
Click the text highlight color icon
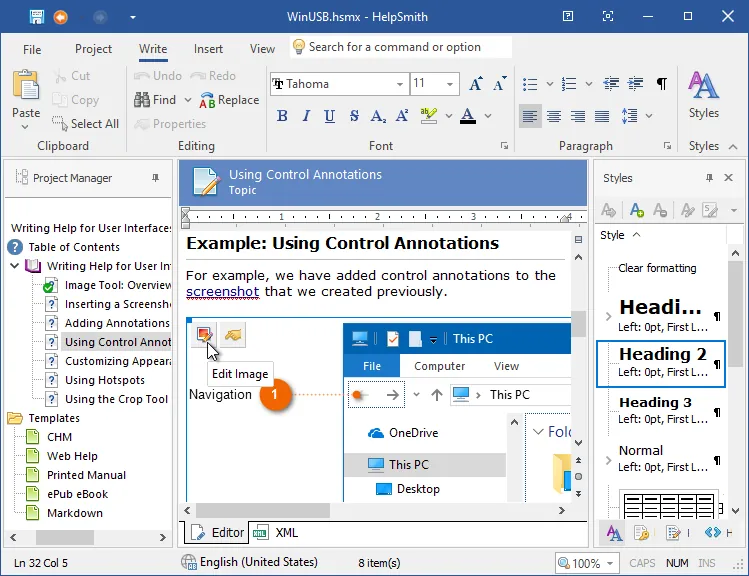(x=428, y=116)
